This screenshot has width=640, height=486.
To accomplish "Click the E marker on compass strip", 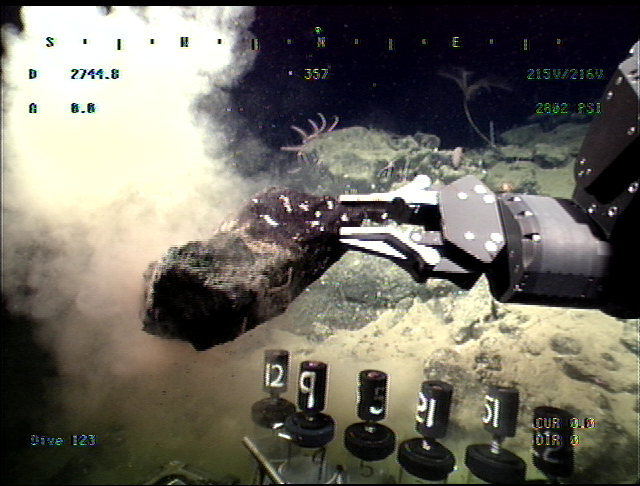I will coord(455,42).
